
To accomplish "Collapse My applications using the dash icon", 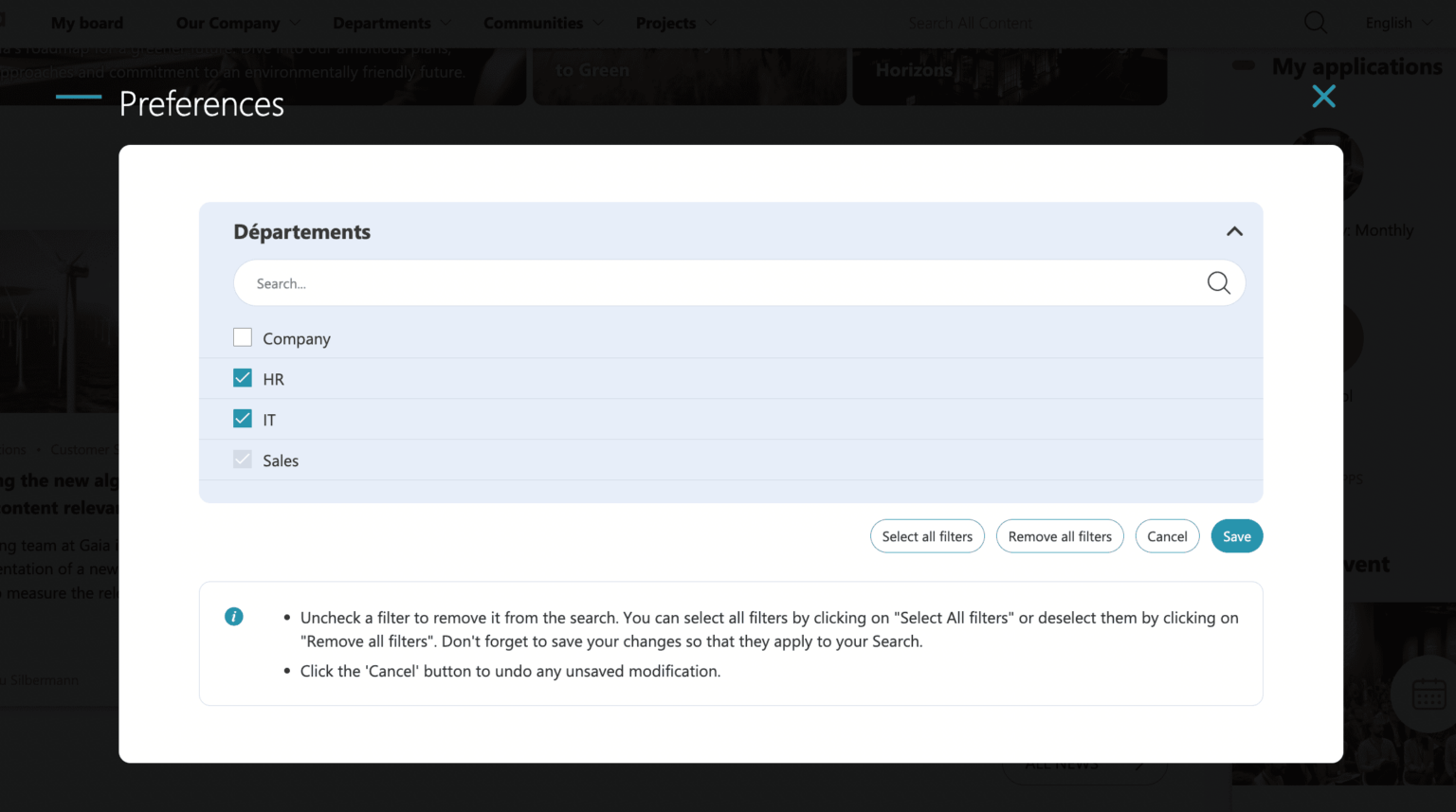I will click(x=1245, y=65).
